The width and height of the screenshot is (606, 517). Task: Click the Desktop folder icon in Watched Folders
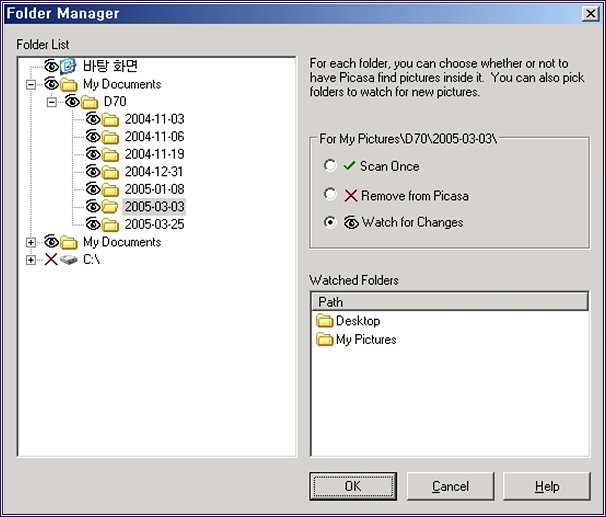click(x=324, y=321)
